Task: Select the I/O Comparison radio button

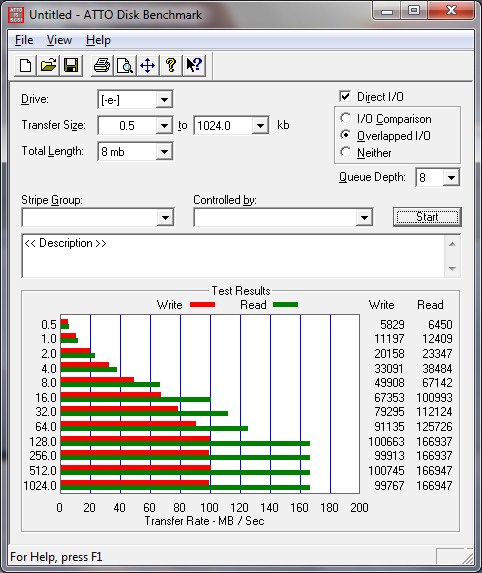Action: (x=345, y=118)
